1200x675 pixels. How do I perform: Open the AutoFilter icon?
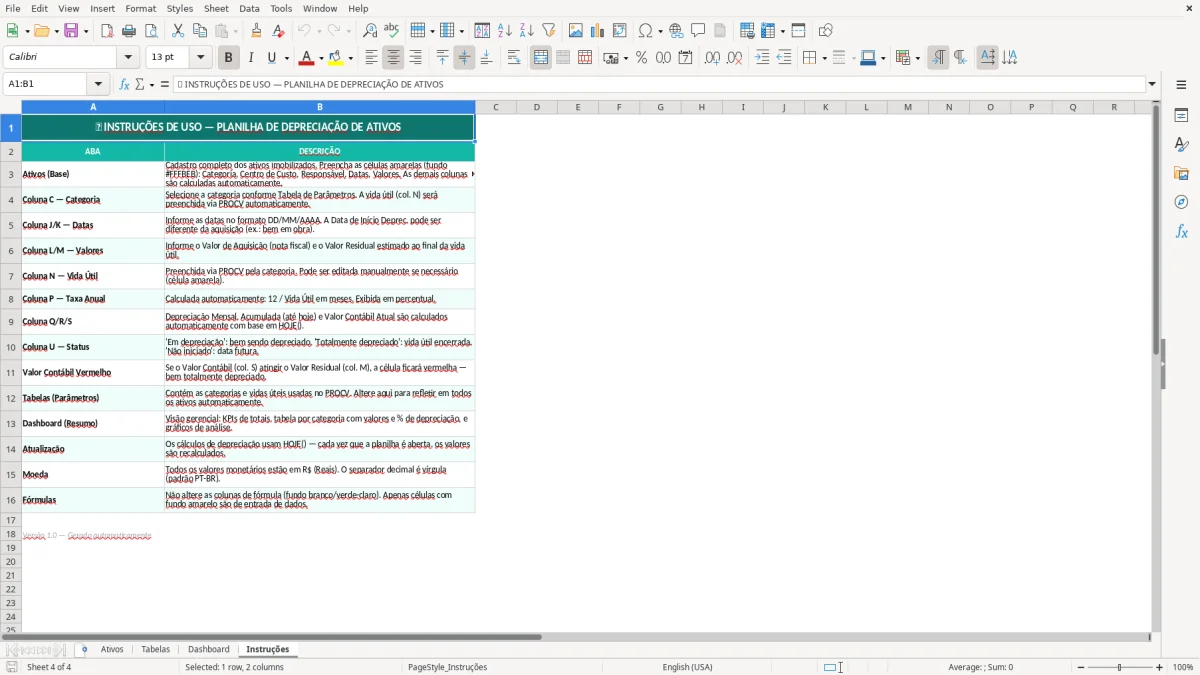tap(547, 30)
